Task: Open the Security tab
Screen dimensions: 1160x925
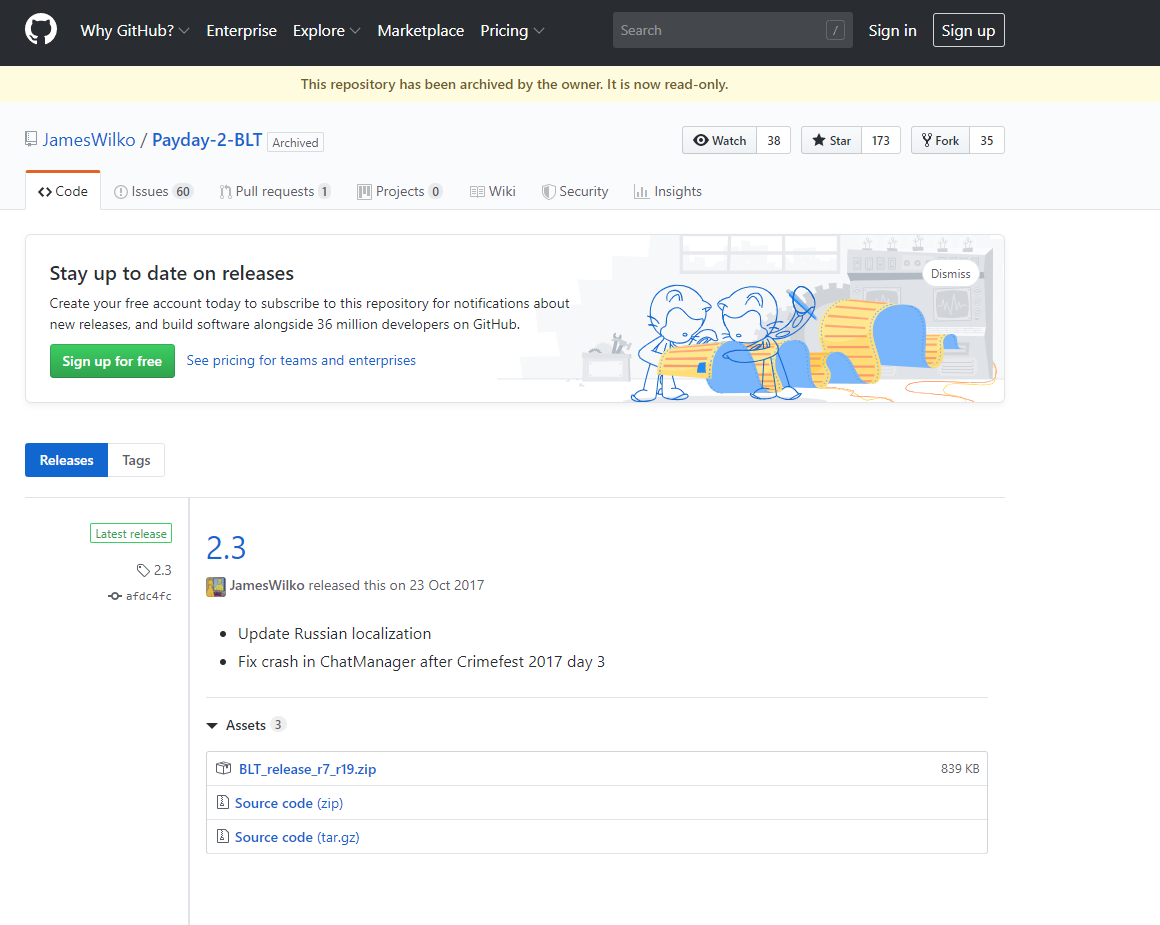Action: (575, 191)
